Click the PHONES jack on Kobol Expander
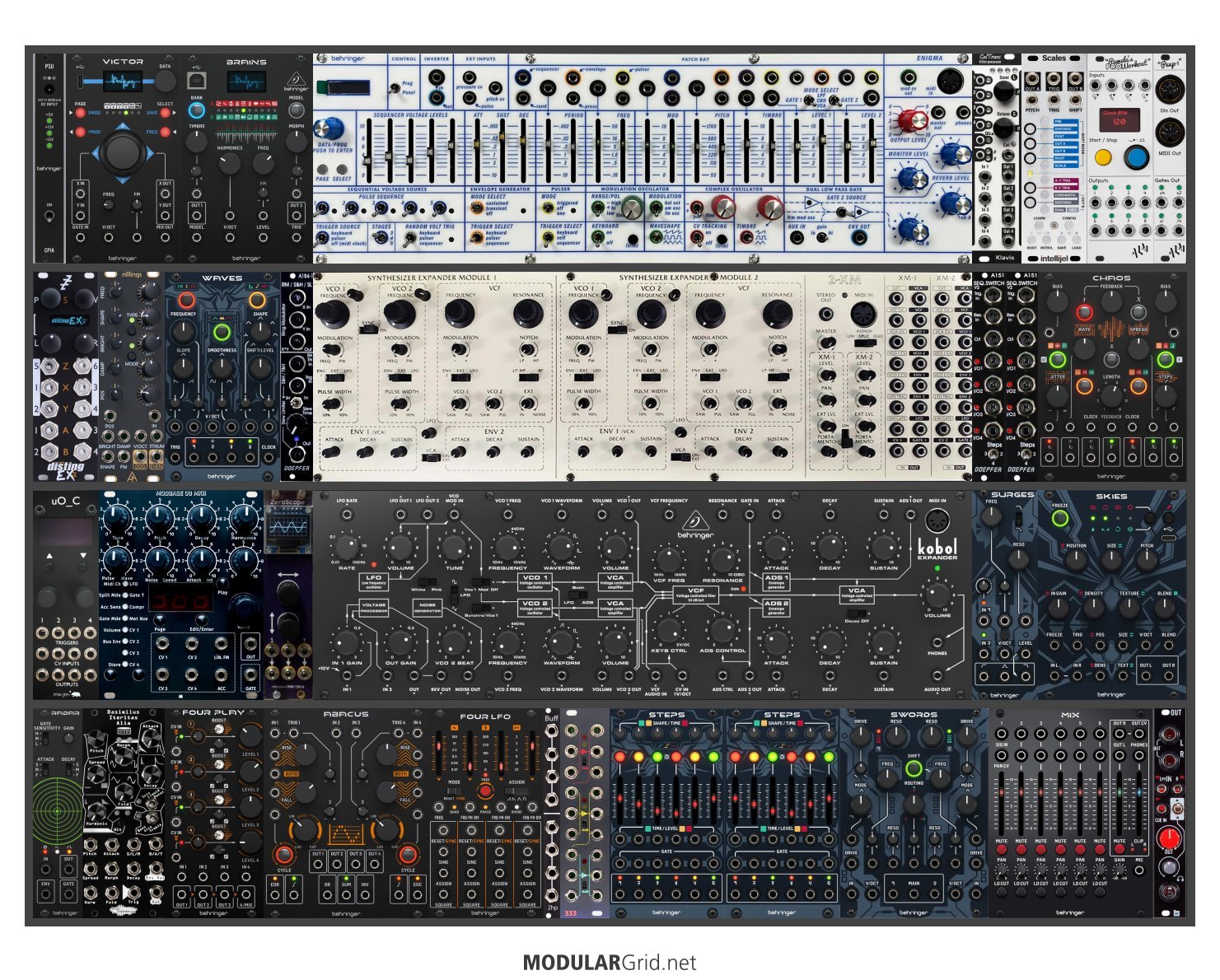This screenshot has height=980, width=1220. tap(937, 642)
